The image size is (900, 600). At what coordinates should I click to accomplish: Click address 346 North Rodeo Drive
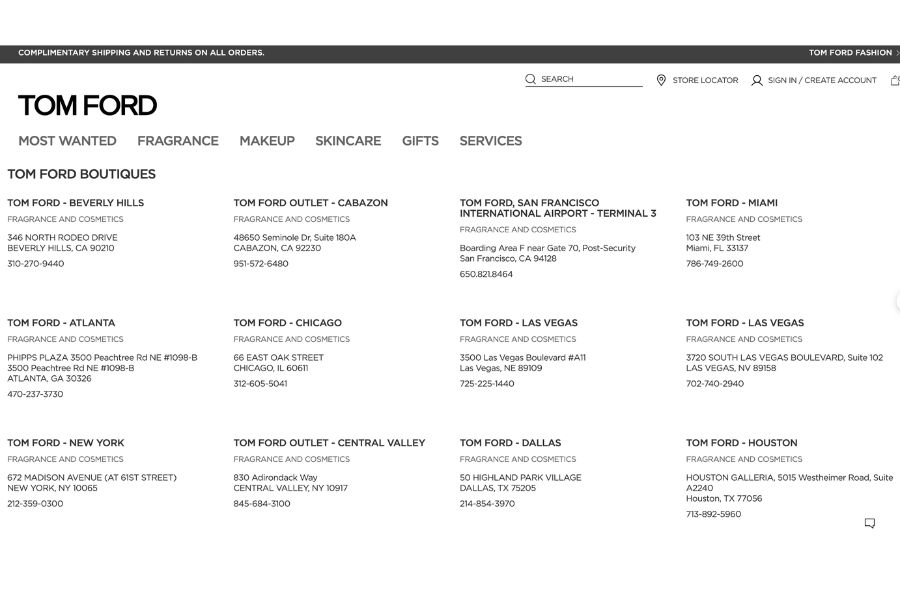point(63,238)
